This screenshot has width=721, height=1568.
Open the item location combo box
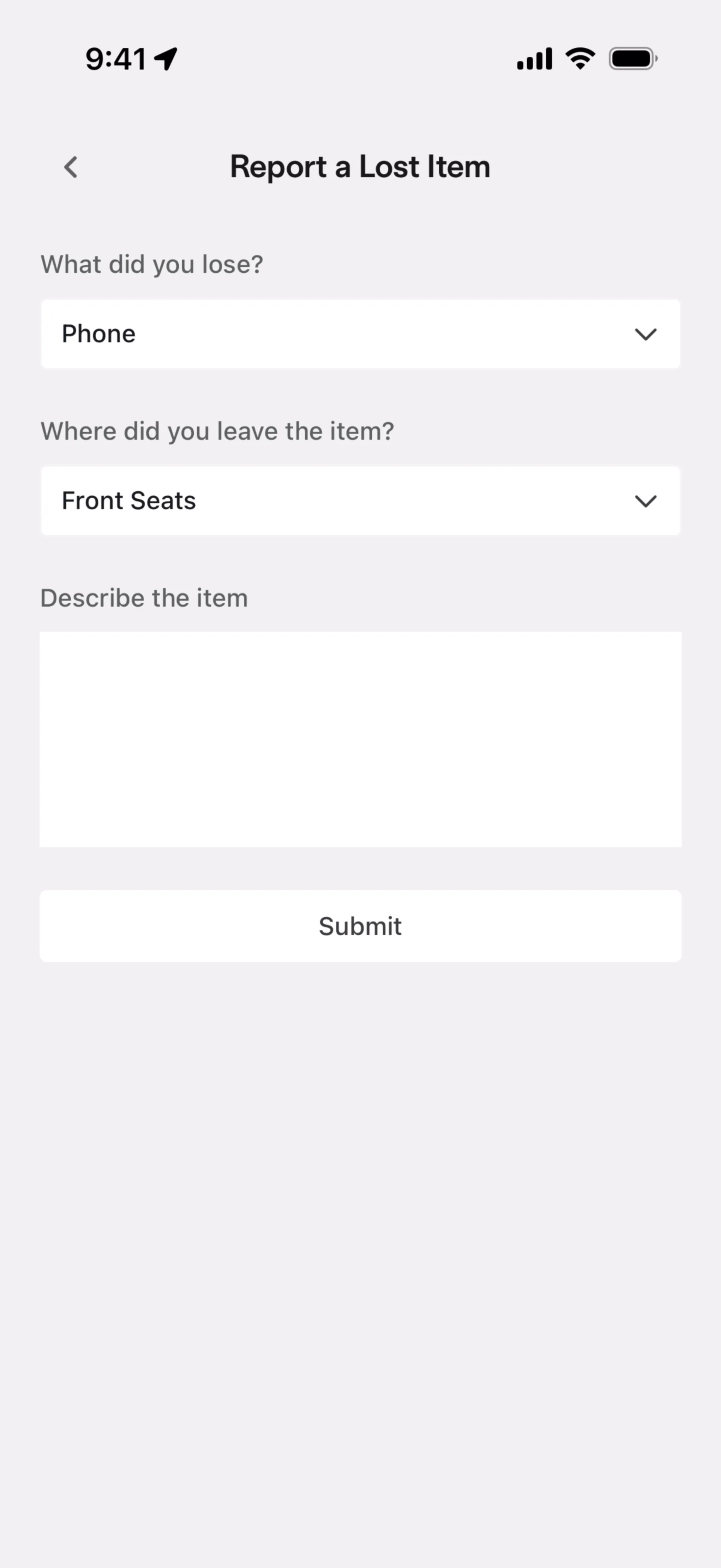pyautogui.click(x=360, y=501)
